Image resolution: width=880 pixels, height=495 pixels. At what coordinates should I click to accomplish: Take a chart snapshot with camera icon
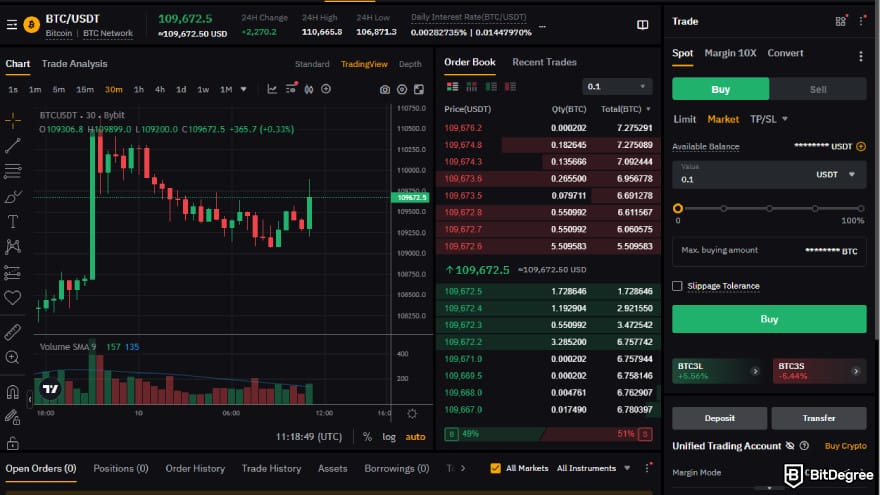click(384, 90)
